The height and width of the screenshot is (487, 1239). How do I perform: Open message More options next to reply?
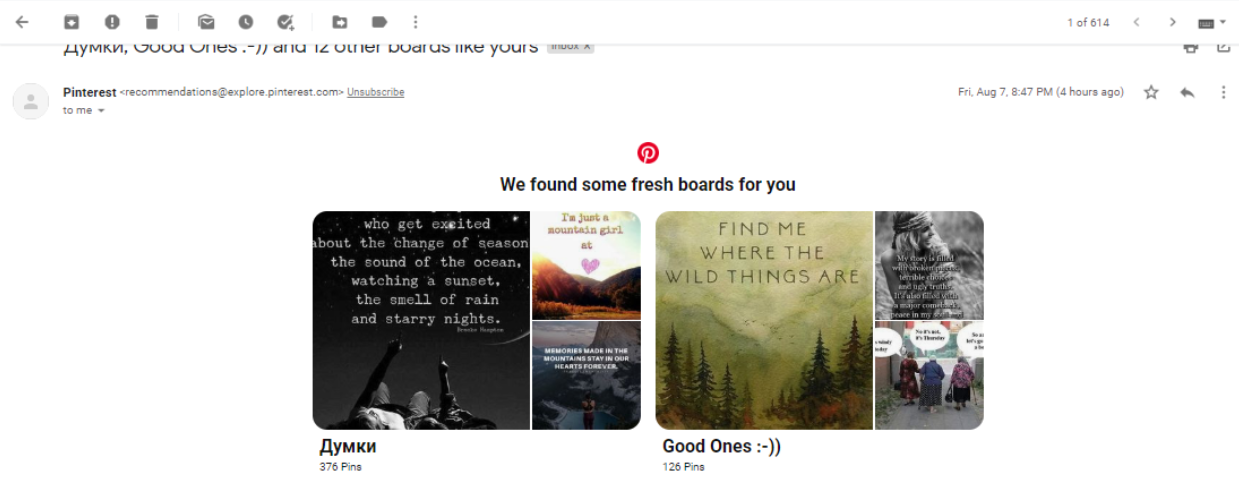pos(1223,92)
